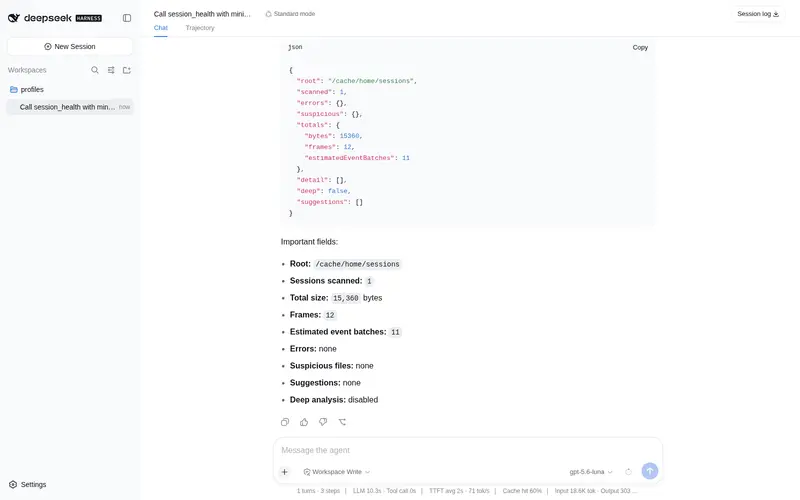Click the refresh icon beside model selector
Screen dimensions: 800x500
point(629,472)
